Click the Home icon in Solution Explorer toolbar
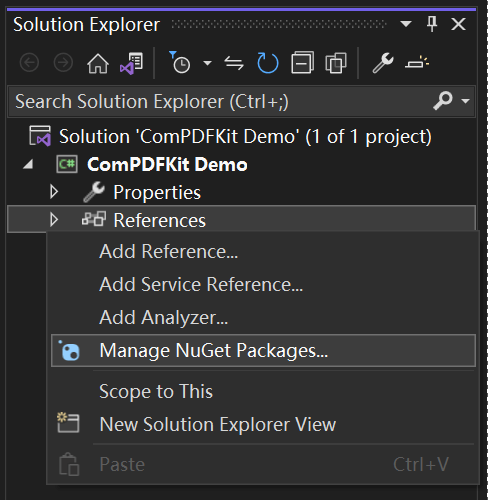This screenshot has height=500, width=488. pyautogui.click(x=98, y=63)
